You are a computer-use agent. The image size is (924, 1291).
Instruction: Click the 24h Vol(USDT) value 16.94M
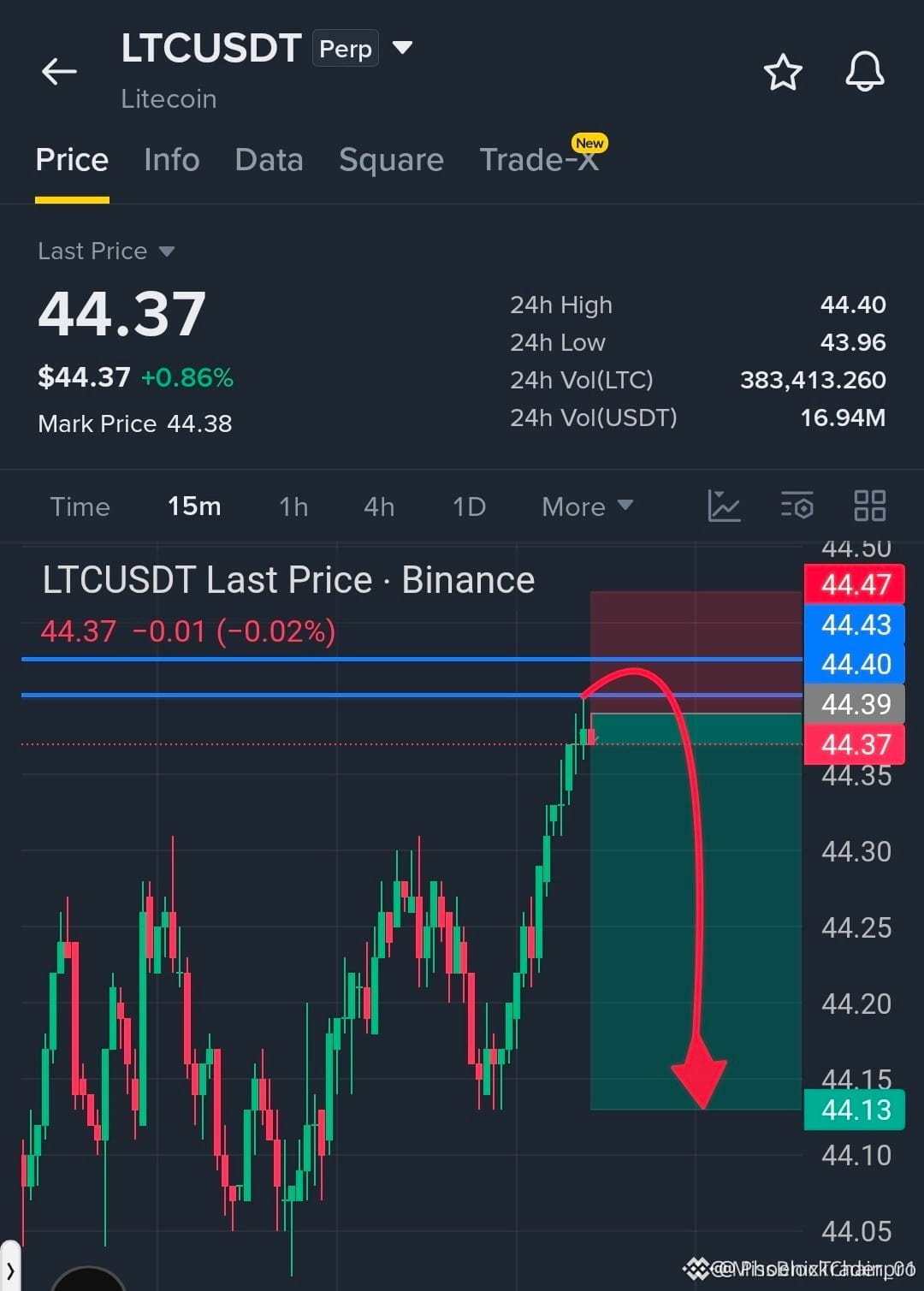coord(843,418)
